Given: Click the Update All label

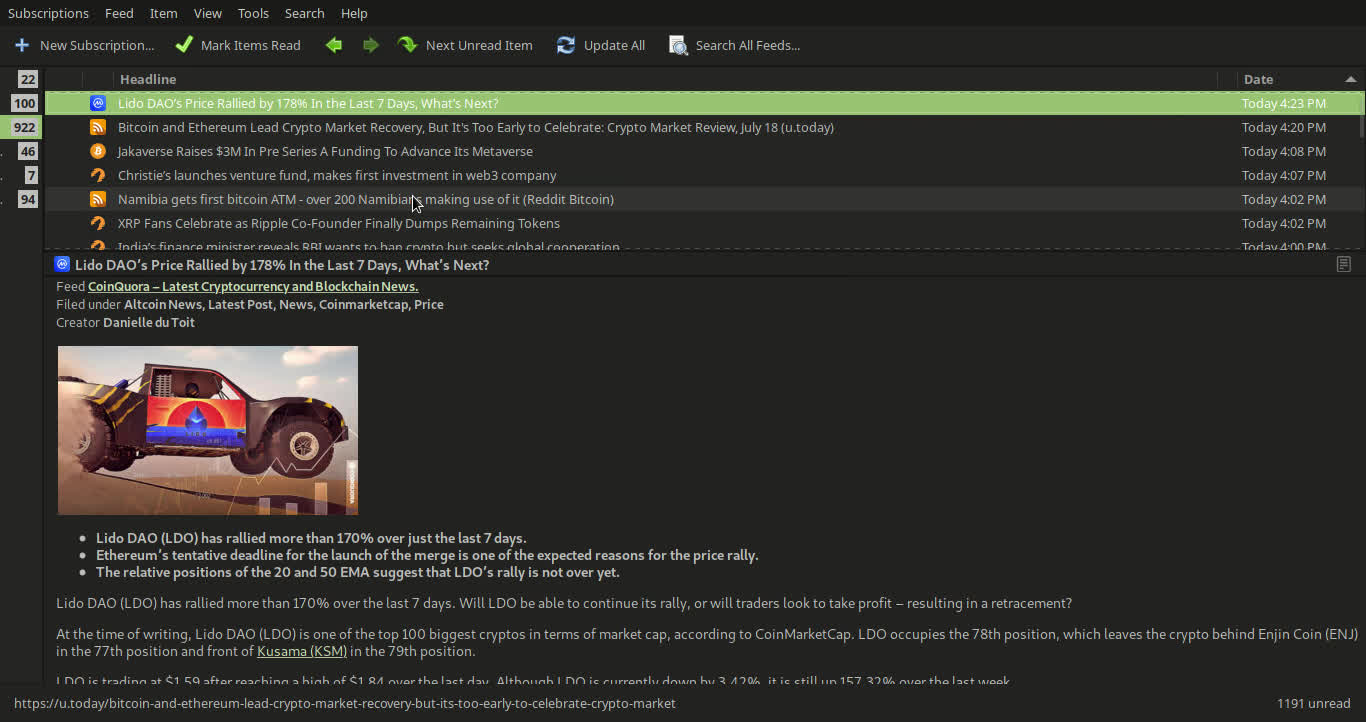Looking at the screenshot, I should (x=614, y=45).
